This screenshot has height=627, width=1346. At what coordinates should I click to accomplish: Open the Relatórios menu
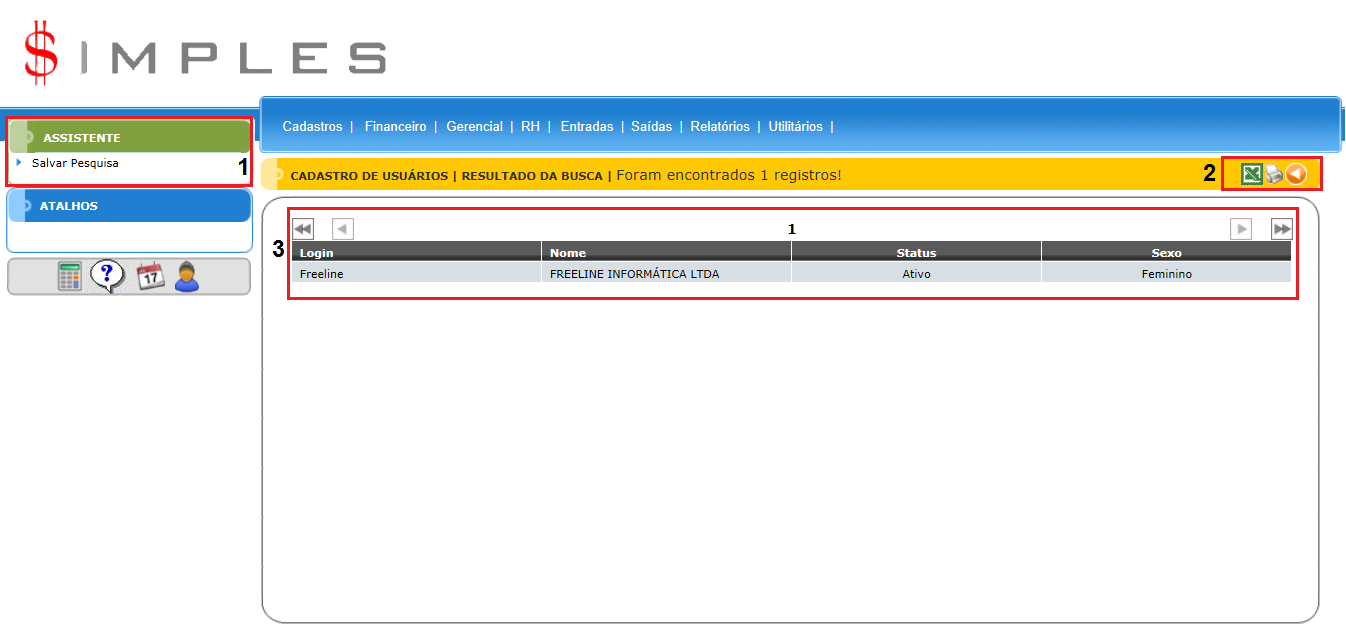(x=719, y=127)
